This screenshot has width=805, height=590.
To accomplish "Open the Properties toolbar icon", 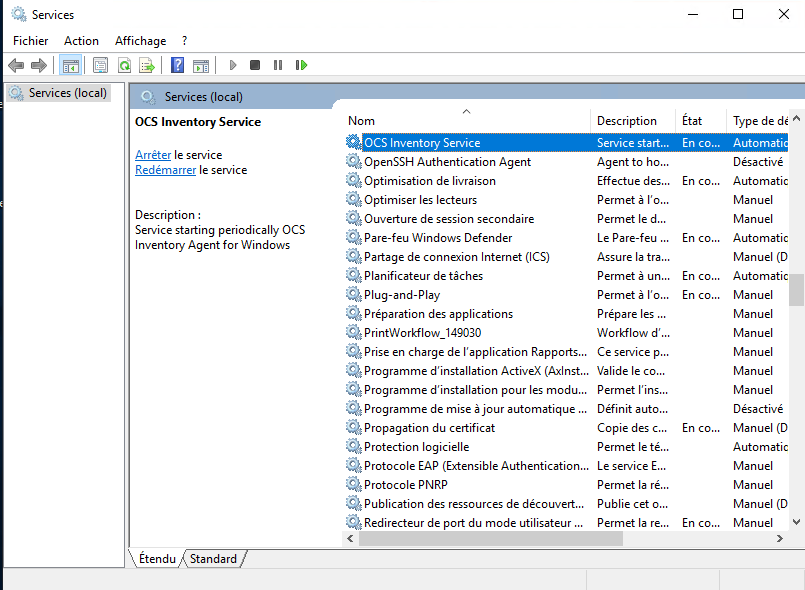I will click(x=101, y=65).
